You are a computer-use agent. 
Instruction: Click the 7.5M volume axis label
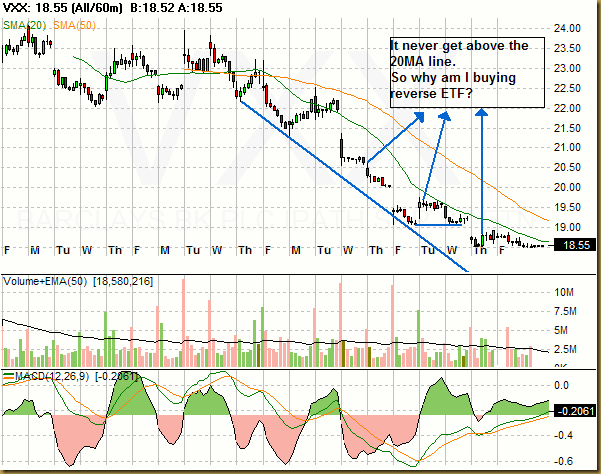565,312
